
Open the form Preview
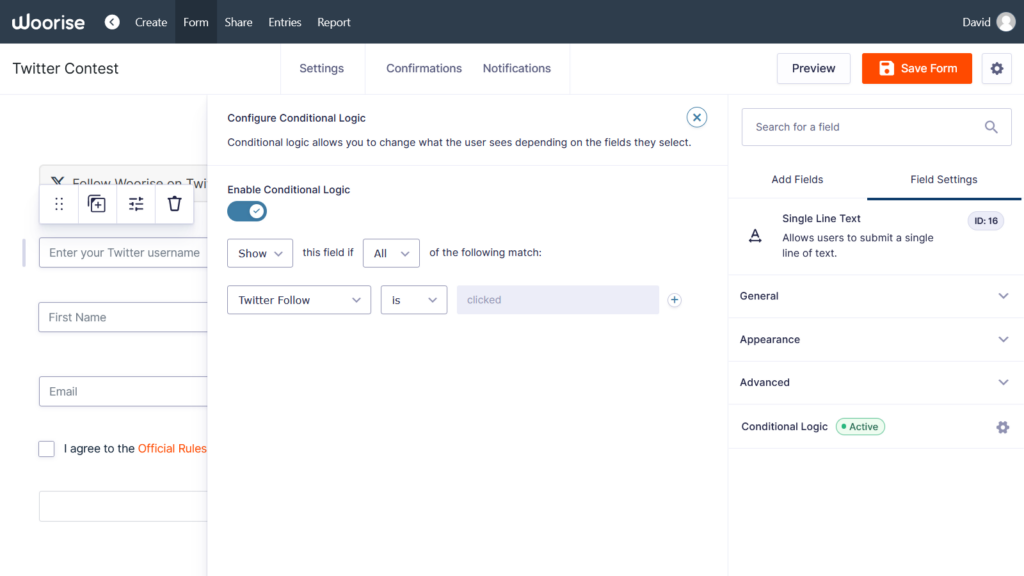tap(813, 68)
